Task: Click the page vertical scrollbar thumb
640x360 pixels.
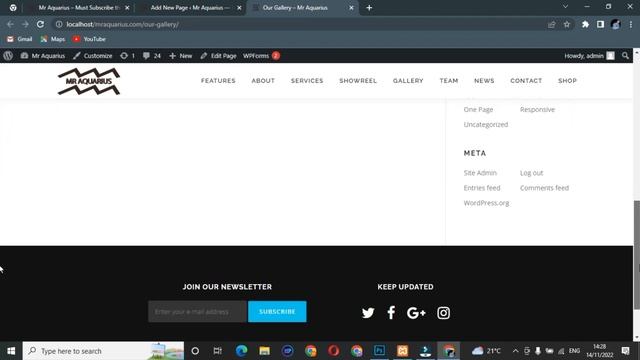Action: [x=636, y=255]
